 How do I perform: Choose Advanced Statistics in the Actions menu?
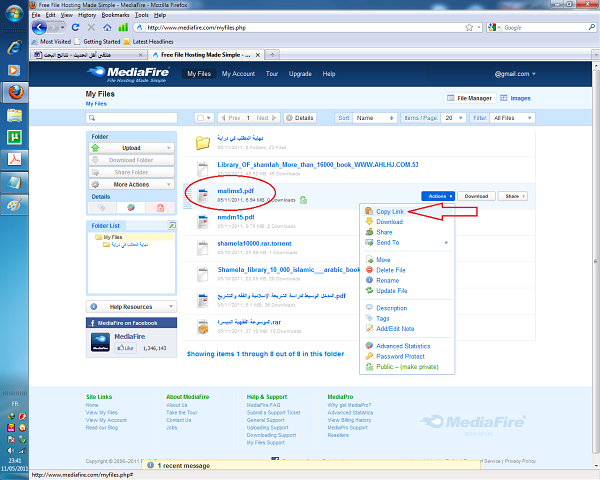click(403, 346)
